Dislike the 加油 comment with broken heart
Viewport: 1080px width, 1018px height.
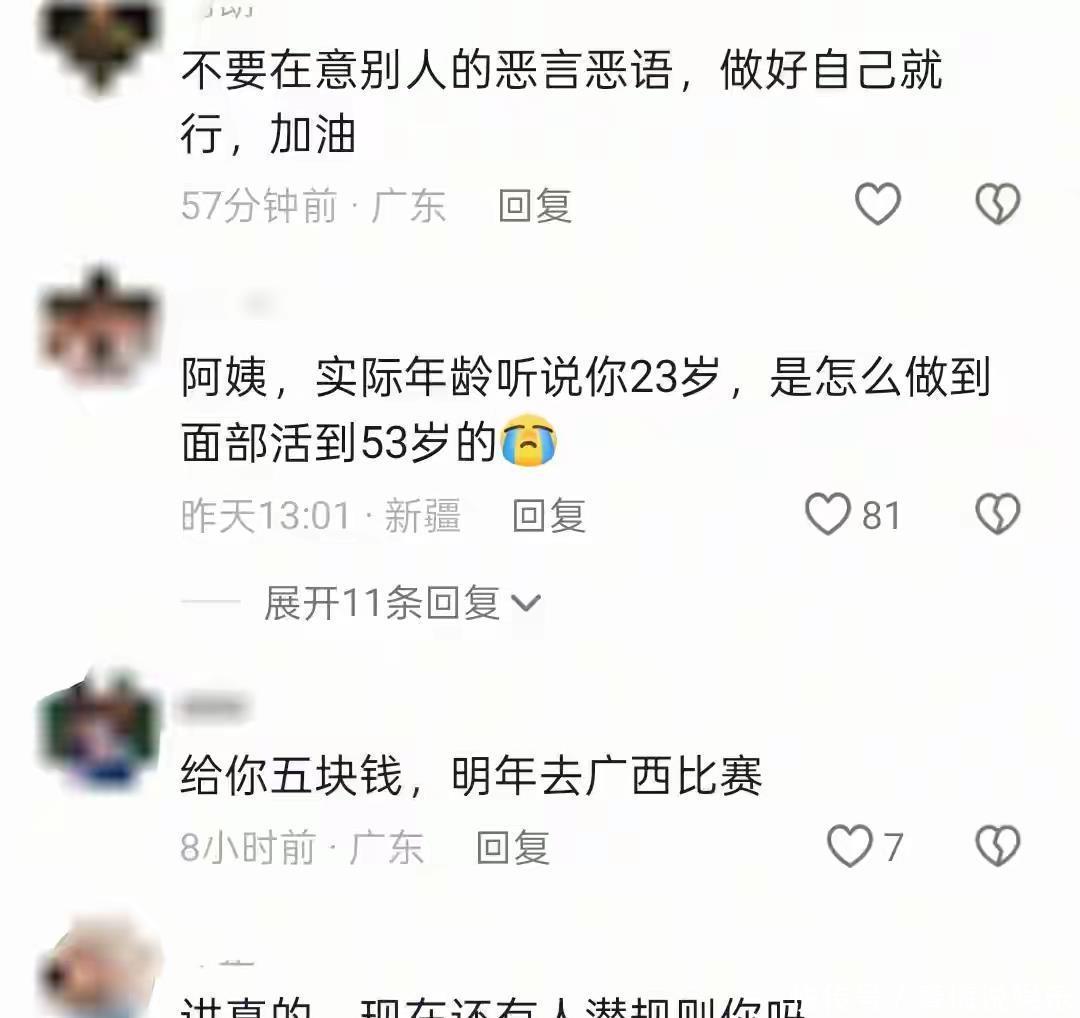click(997, 204)
